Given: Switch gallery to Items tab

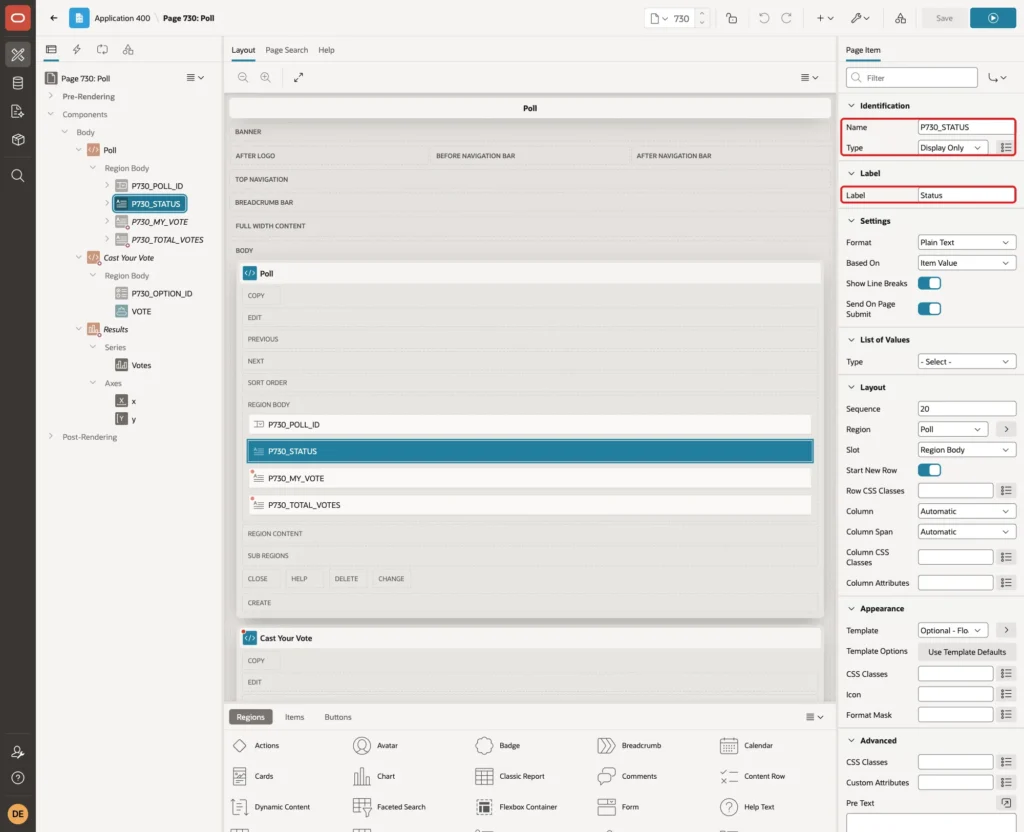Looking at the screenshot, I should pos(295,716).
